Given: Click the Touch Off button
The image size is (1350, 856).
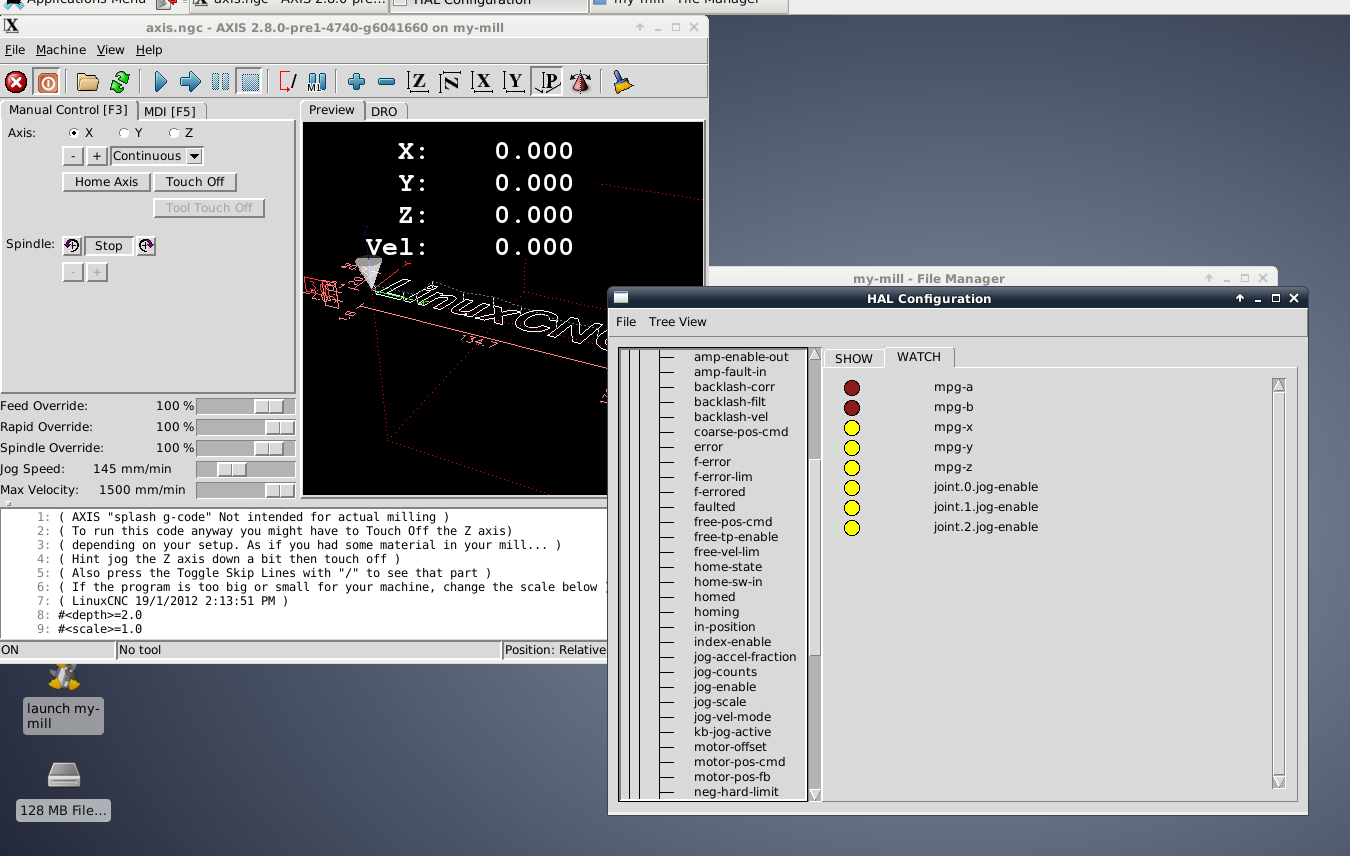Looking at the screenshot, I should click(x=195, y=182).
